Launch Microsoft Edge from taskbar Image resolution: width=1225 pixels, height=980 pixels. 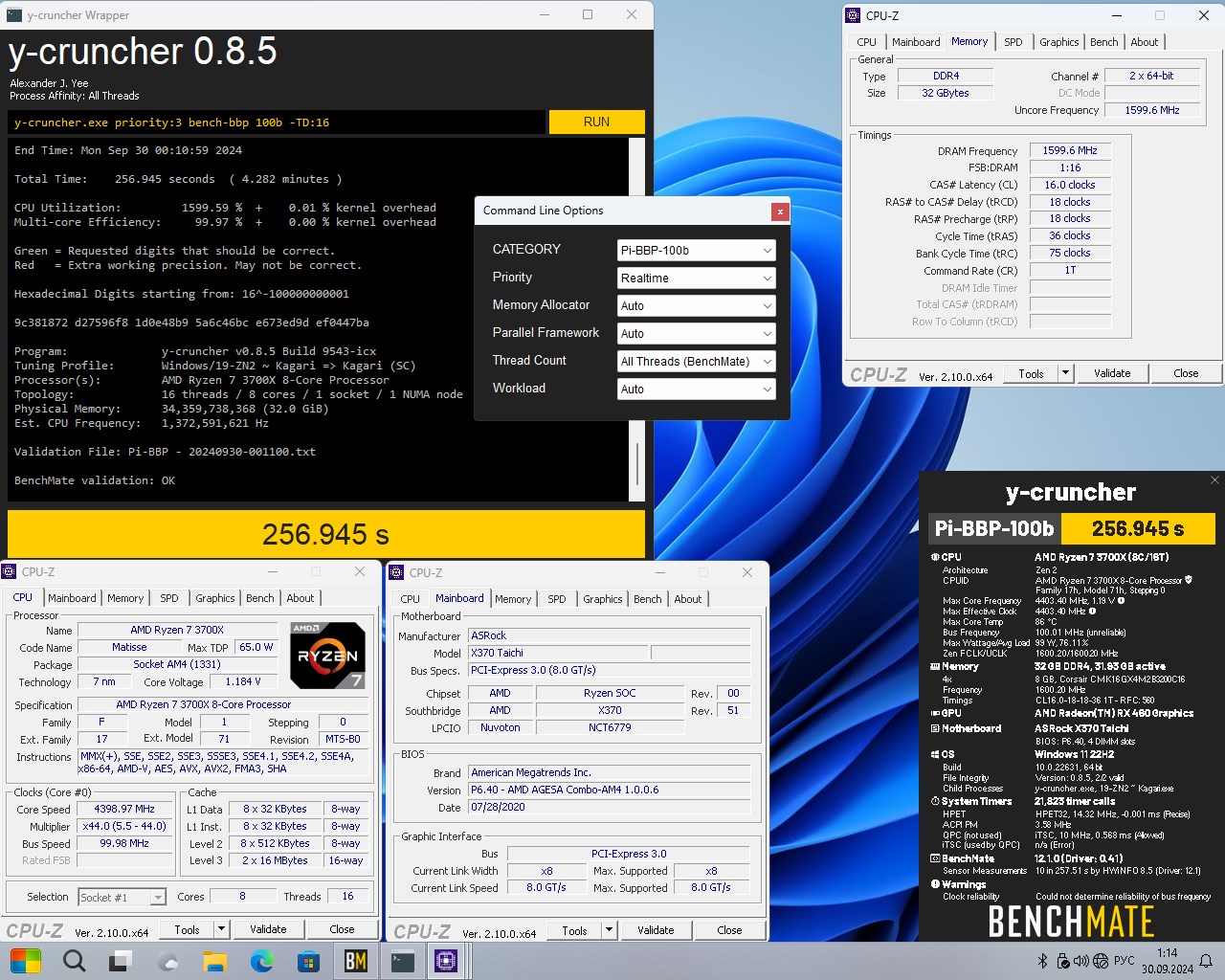(261, 960)
